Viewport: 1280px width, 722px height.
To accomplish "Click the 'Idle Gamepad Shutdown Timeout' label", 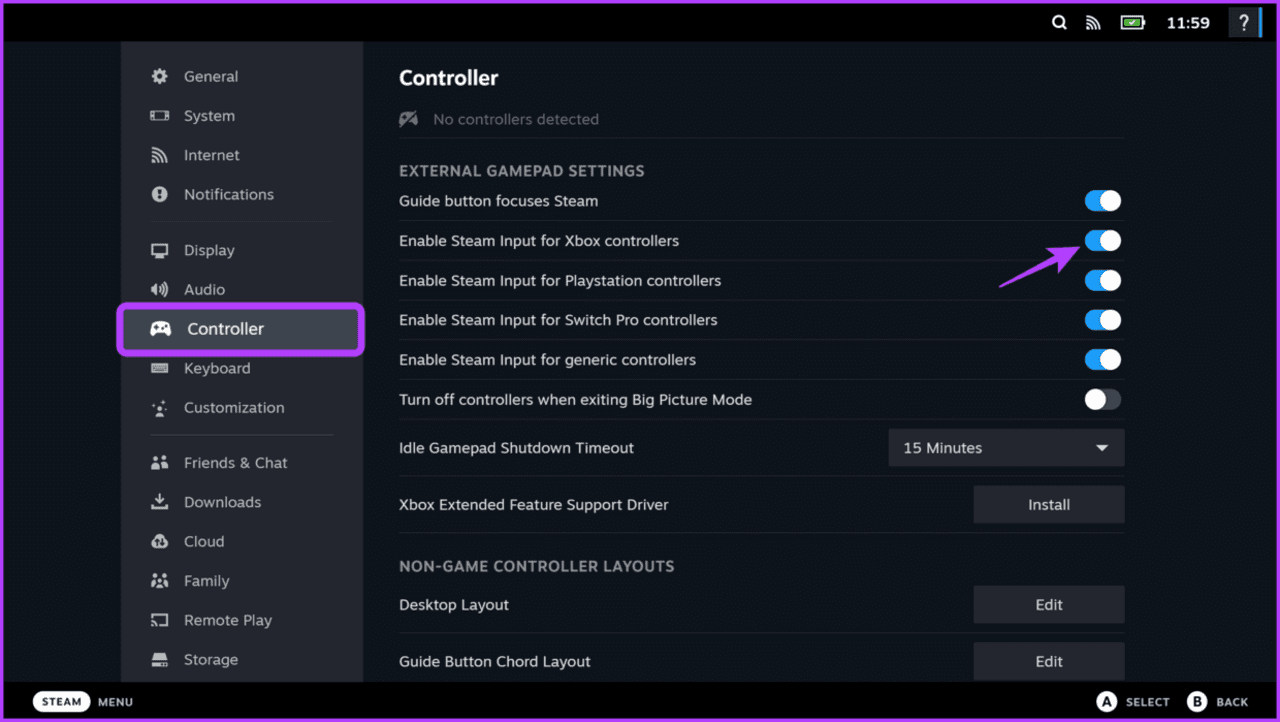I will click(516, 448).
